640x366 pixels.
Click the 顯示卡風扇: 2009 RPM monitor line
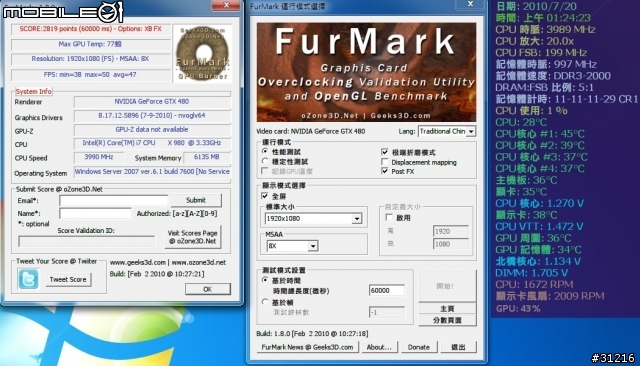550,296
